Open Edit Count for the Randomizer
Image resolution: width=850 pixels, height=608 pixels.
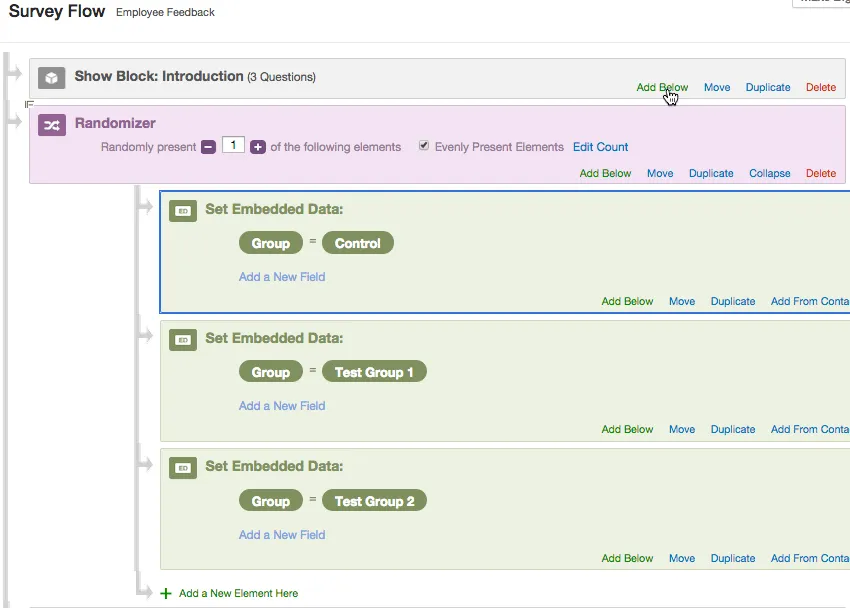tap(600, 147)
